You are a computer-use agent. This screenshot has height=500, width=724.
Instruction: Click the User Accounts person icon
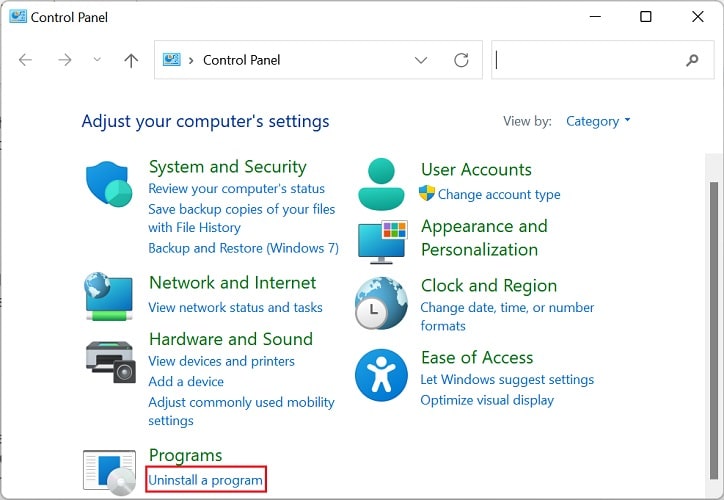point(381,184)
